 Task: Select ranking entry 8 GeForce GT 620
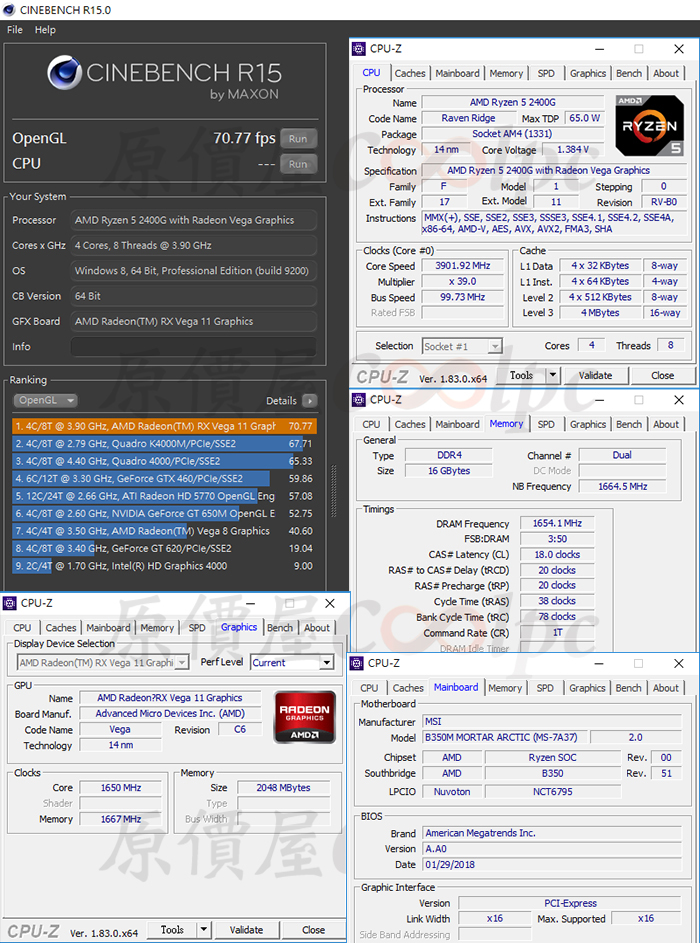click(164, 548)
